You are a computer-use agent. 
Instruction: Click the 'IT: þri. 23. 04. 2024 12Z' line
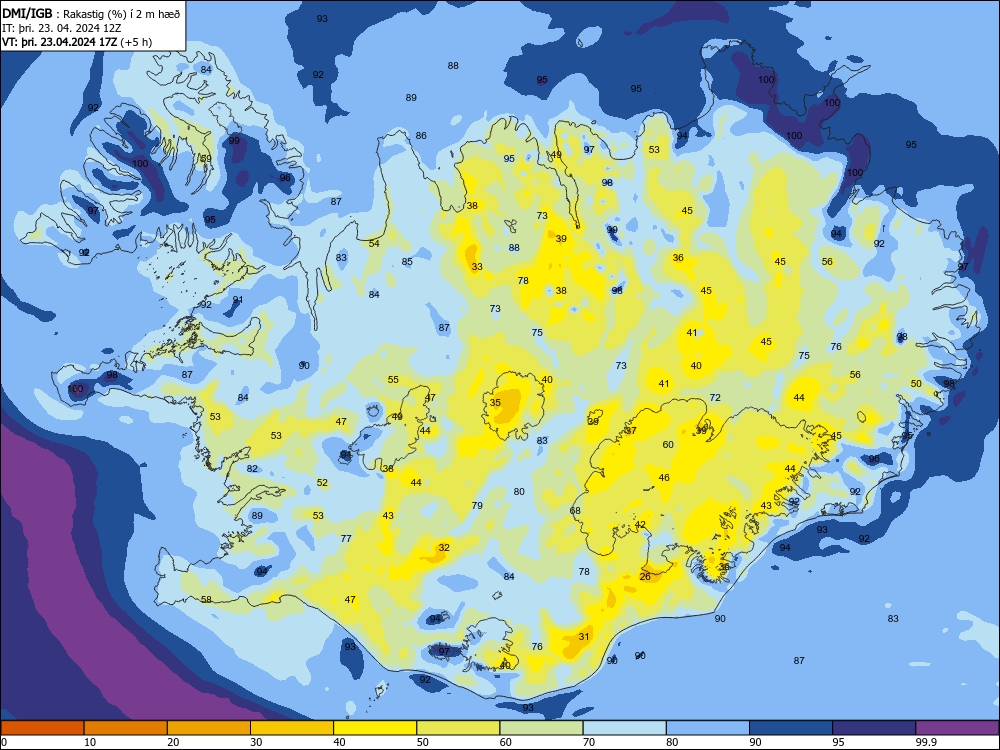pos(62,28)
